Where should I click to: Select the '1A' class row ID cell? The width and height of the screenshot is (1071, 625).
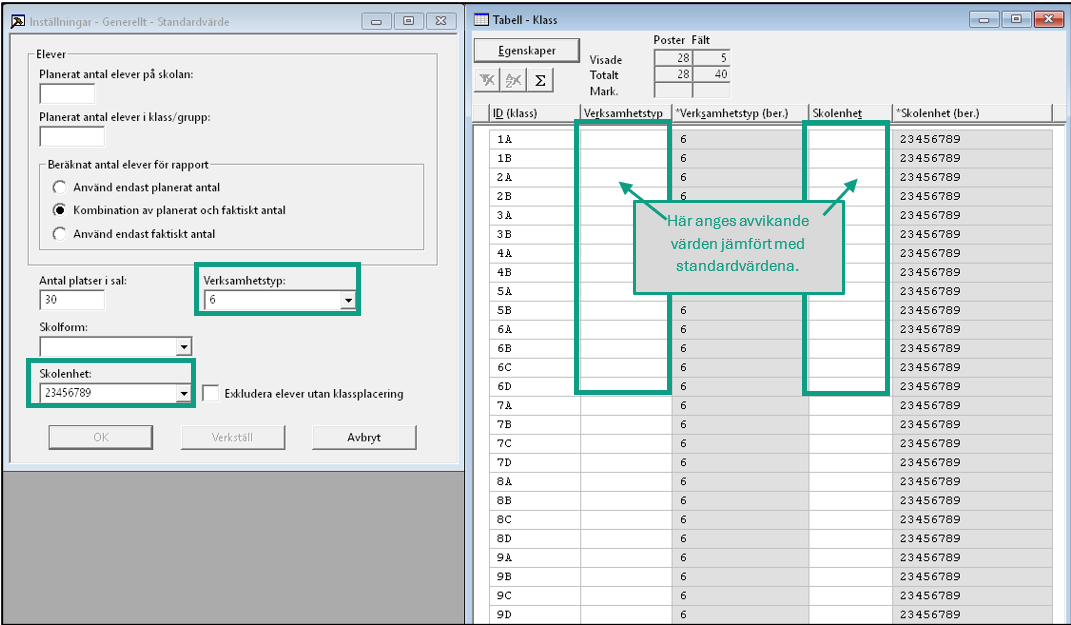click(x=535, y=139)
